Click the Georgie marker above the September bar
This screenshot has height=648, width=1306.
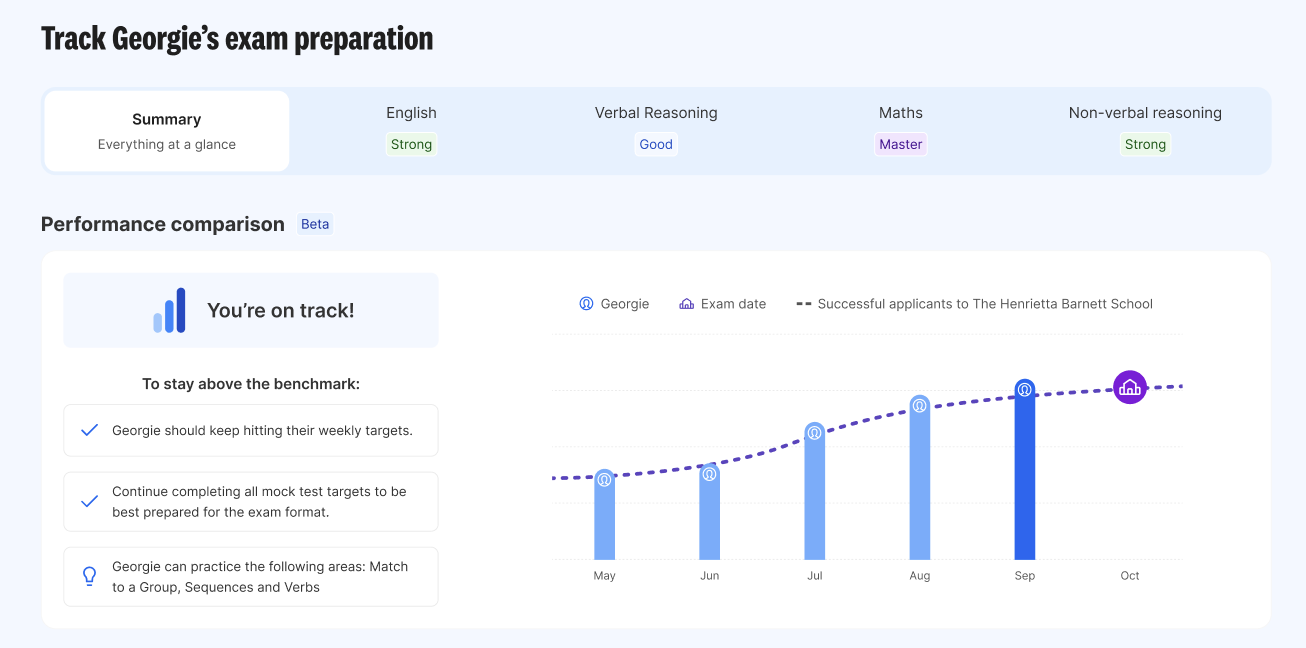(x=1024, y=390)
